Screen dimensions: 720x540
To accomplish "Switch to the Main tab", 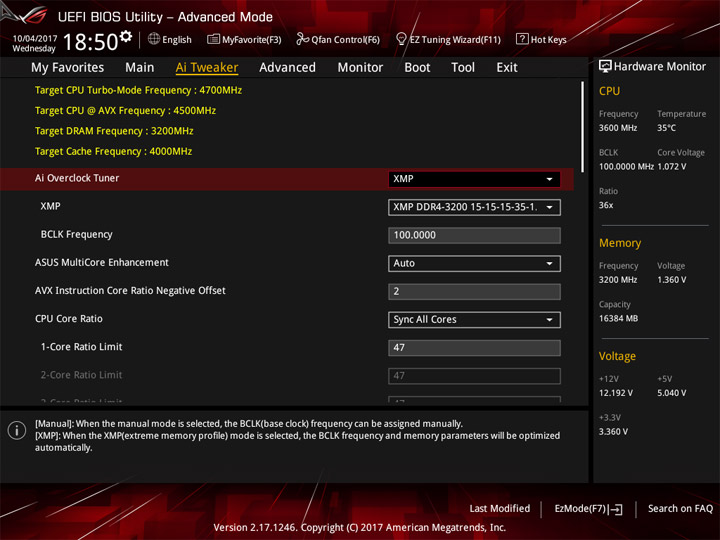I will 140,68.
